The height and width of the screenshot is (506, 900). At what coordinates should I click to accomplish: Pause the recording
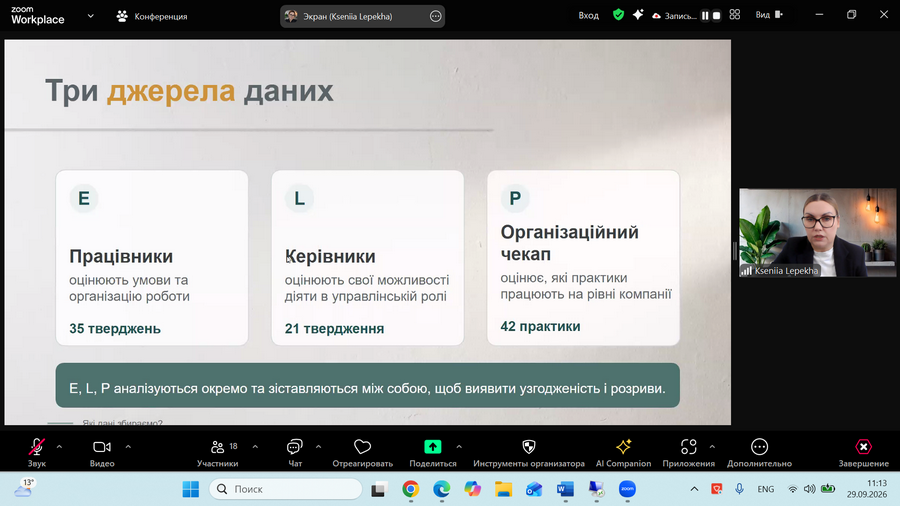point(705,16)
